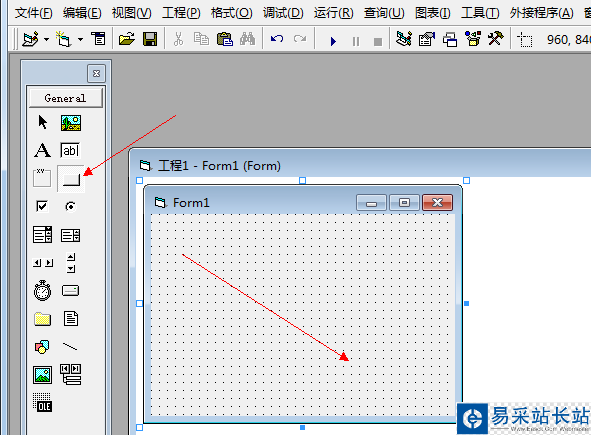Click the Add Form toolbar icon
The image size is (591, 435).
pyautogui.click(x=64, y=39)
